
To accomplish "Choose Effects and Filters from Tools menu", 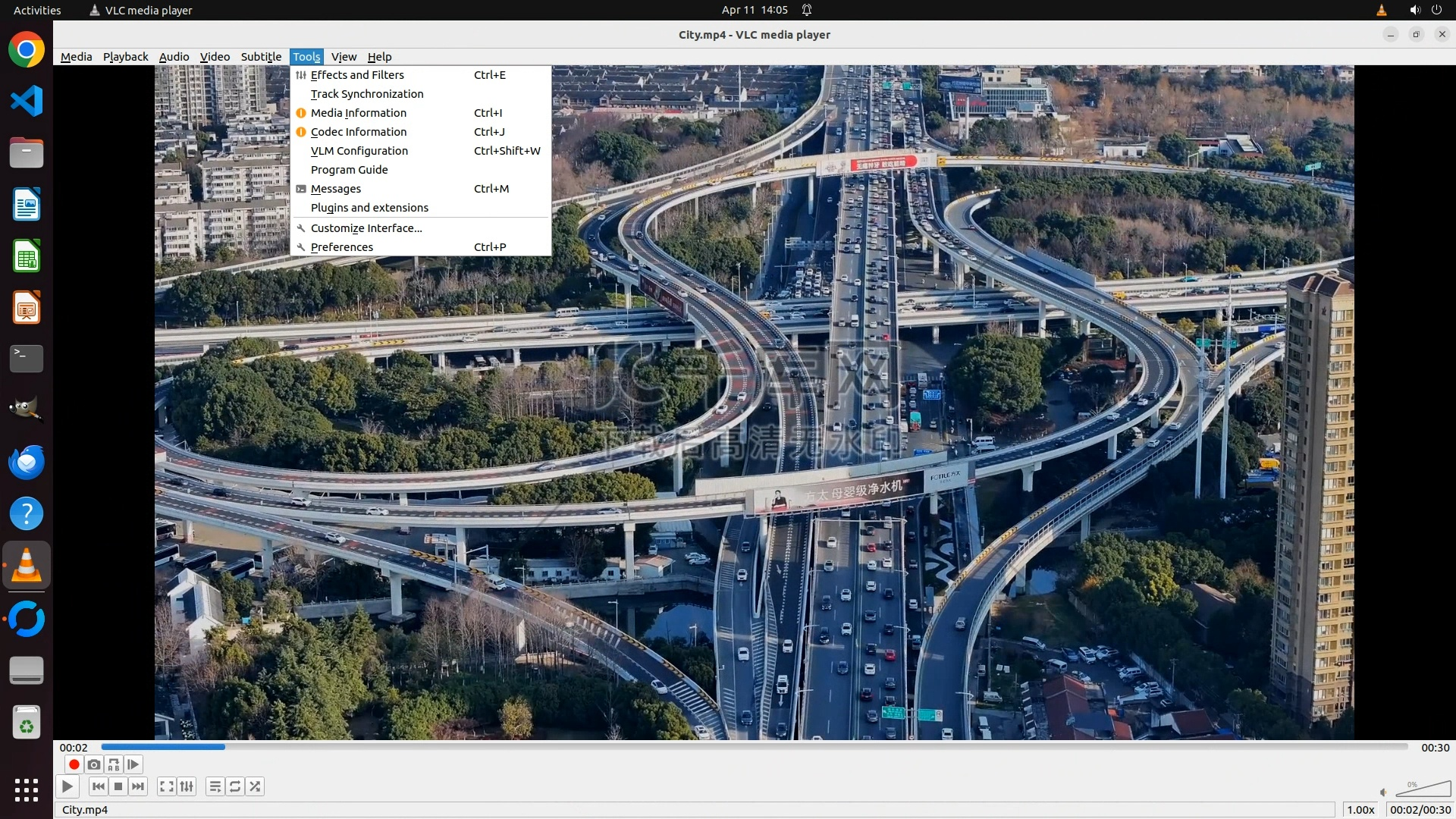I will coord(357,75).
